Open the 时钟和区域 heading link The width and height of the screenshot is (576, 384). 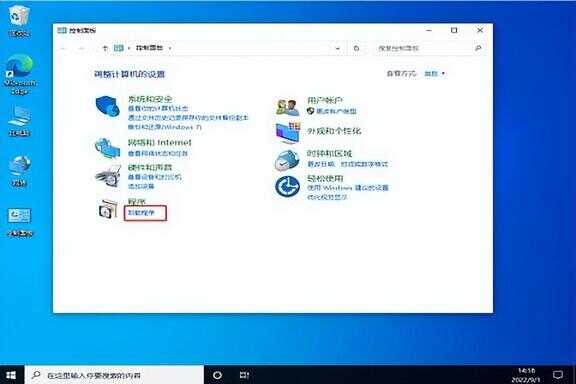click(329, 153)
